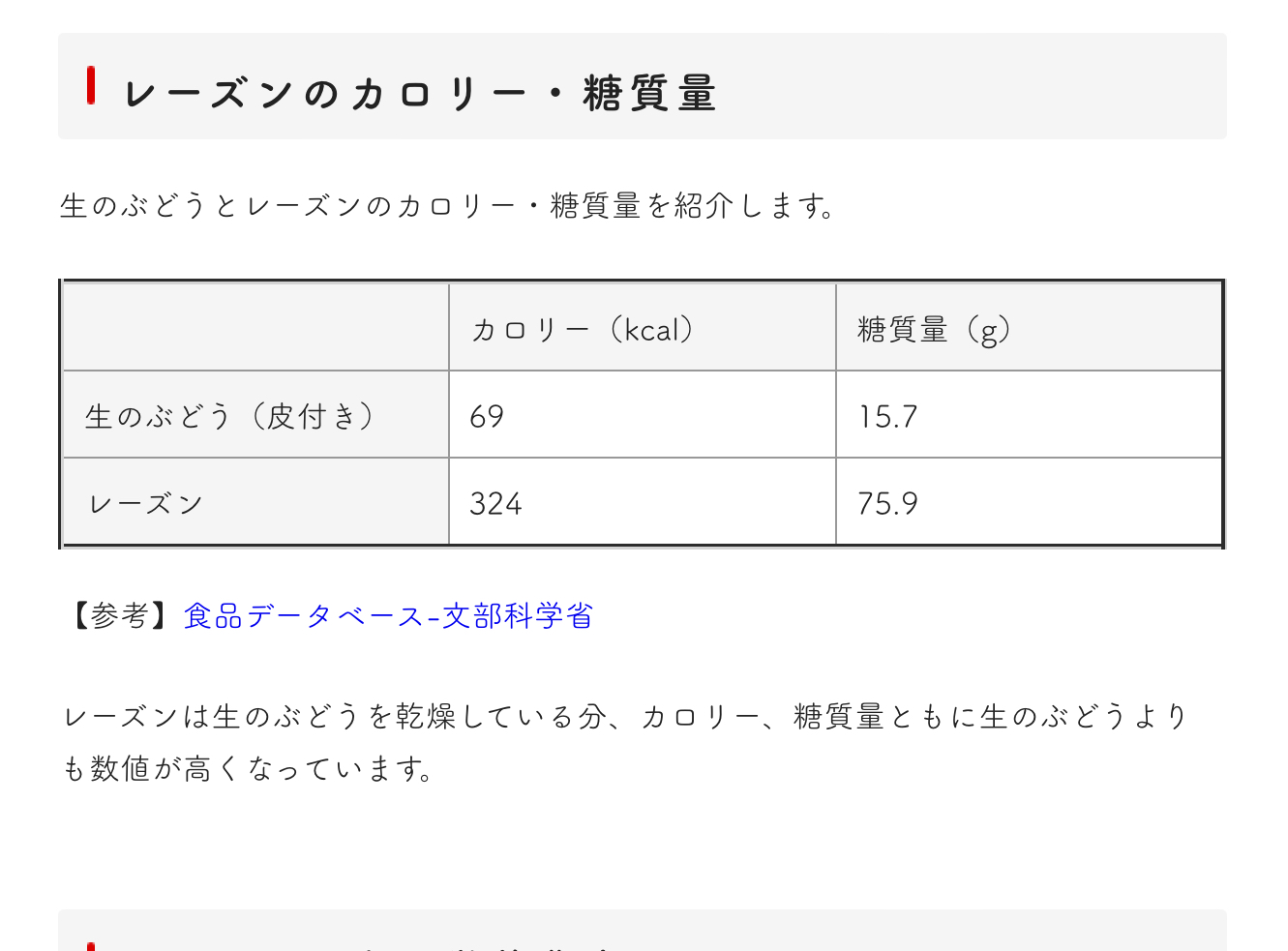The image size is (1288, 951).
Task: Click the gray banner behind the top heading
Action: 968,87
